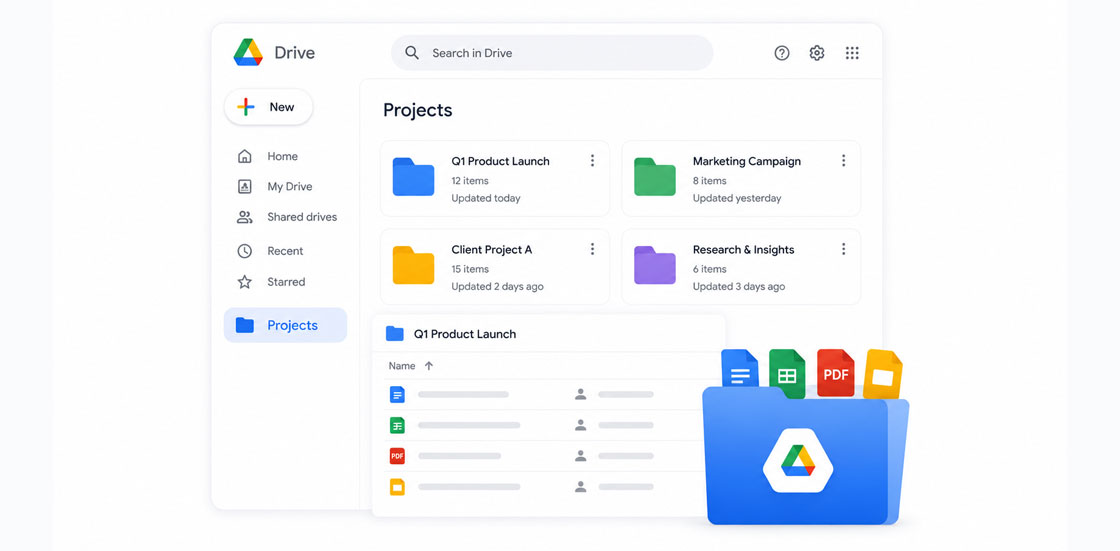Open the blue Q1 Product Launch folder icon
Screen dimensions: 1120x551
tap(414, 177)
